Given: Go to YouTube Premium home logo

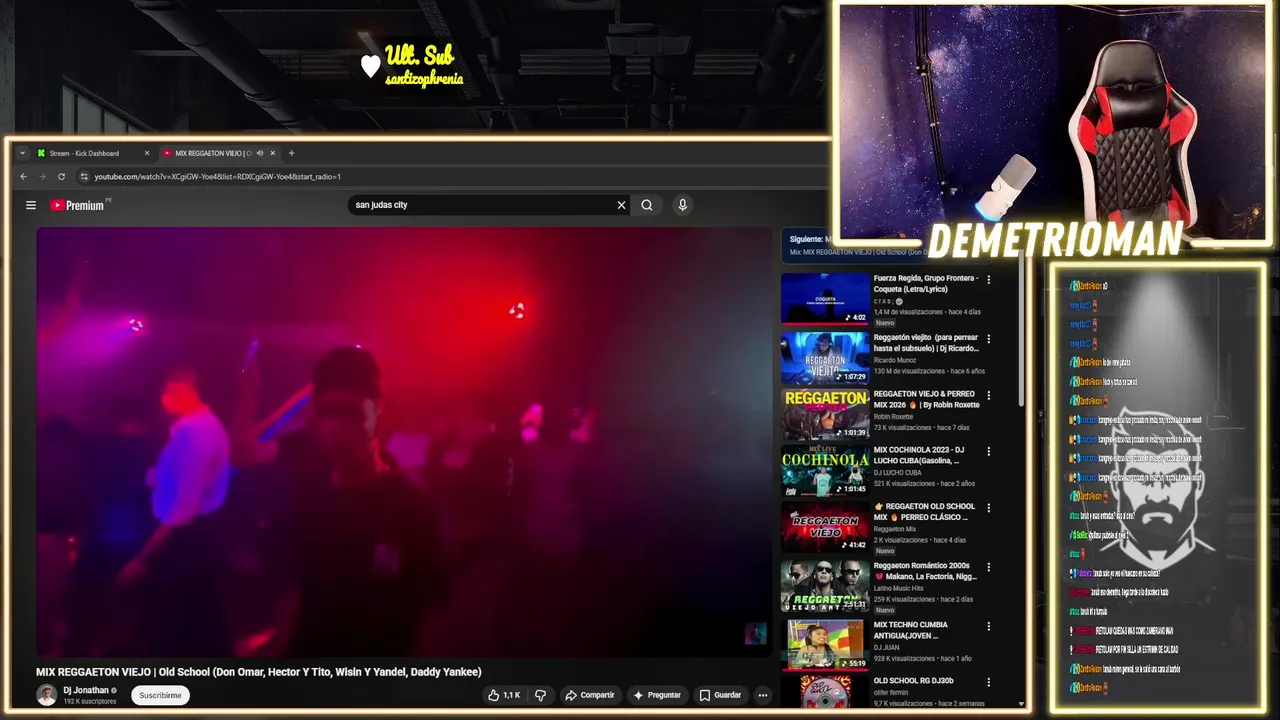Looking at the screenshot, I should click(77, 205).
